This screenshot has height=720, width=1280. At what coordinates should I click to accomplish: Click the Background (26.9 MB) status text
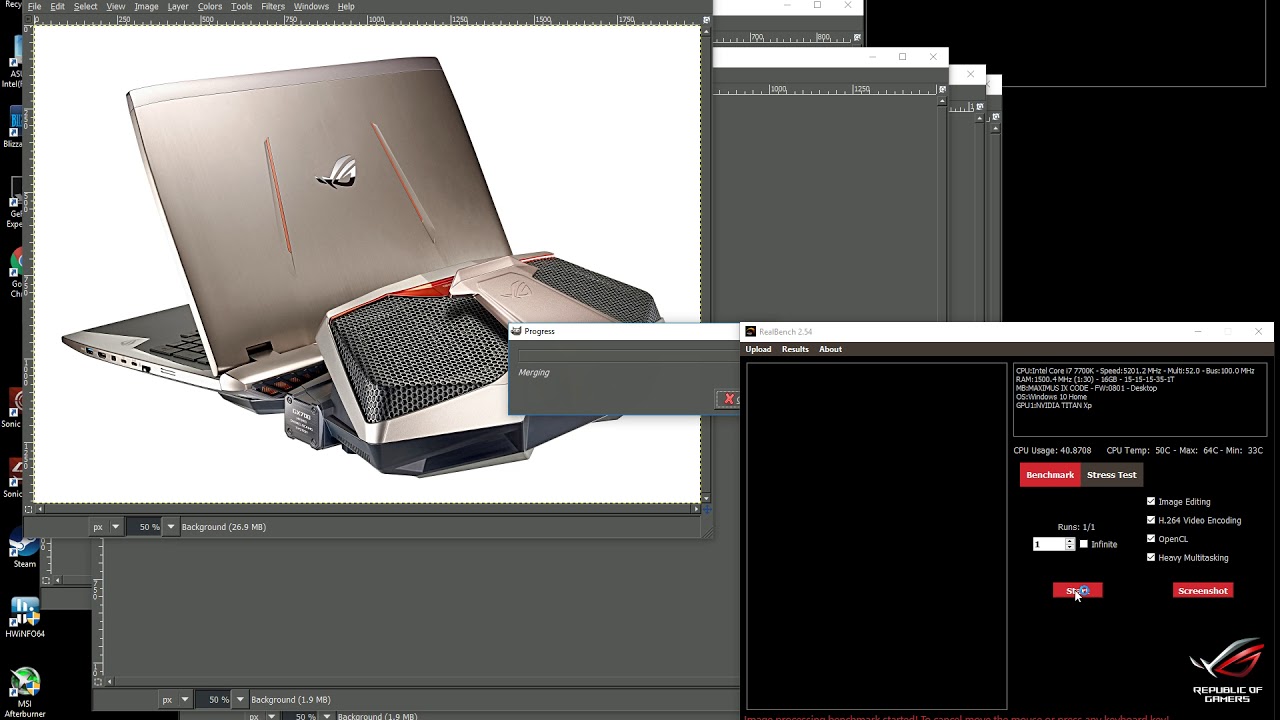[x=223, y=527]
